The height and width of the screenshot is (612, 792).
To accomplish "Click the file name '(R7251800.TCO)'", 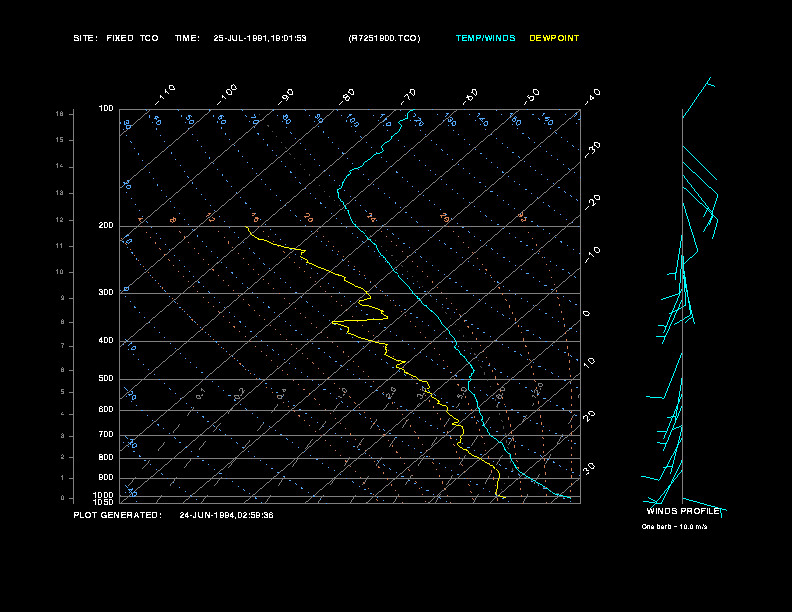I will (384, 38).
